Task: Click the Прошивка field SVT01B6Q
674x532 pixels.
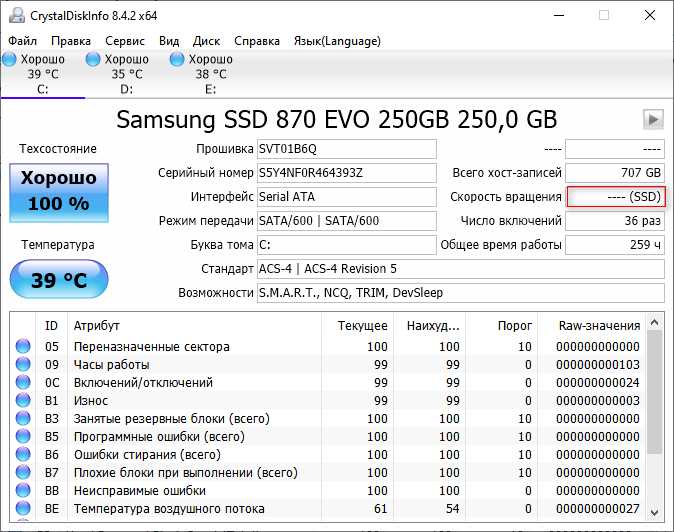Action: click(x=346, y=149)
